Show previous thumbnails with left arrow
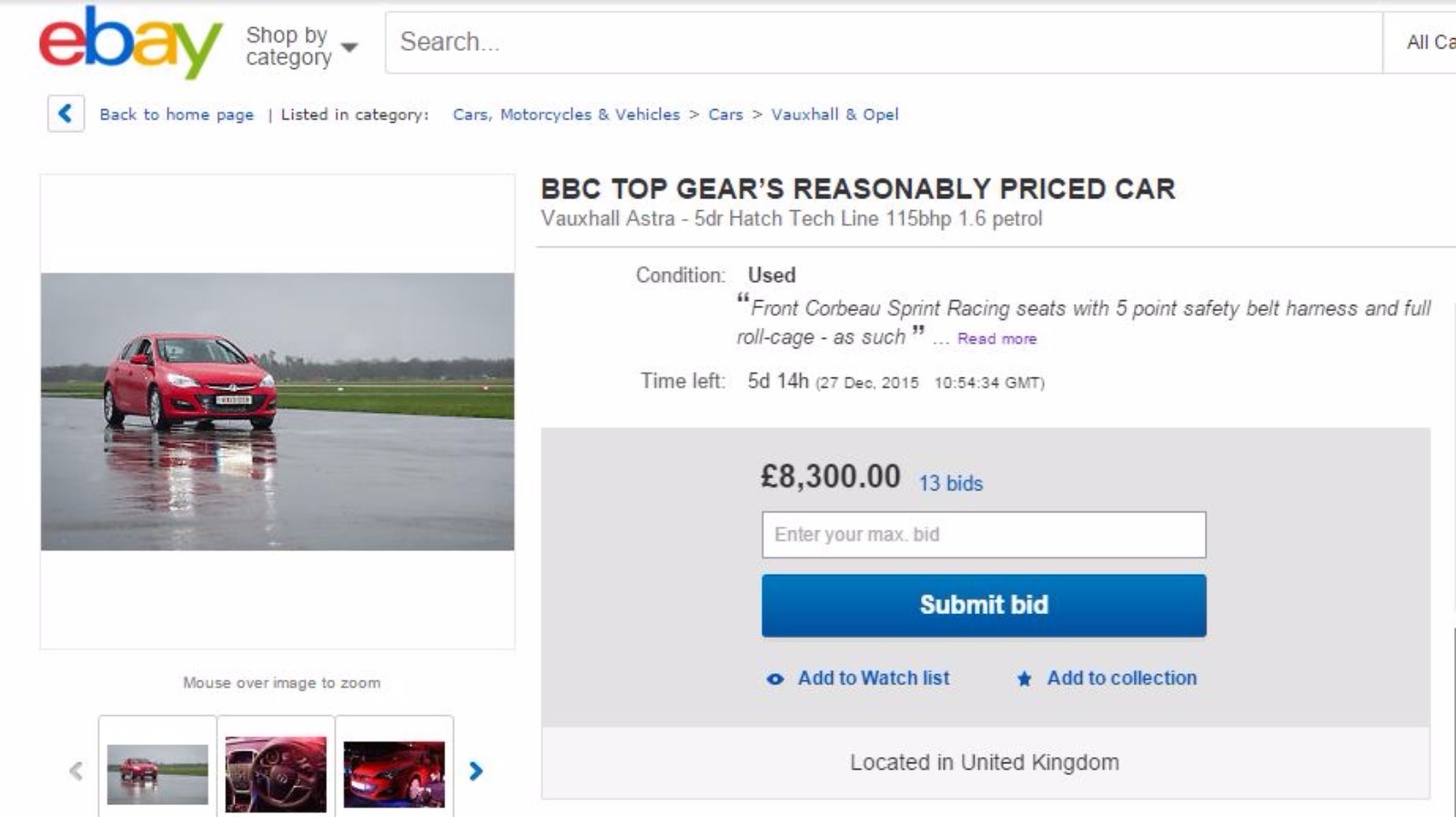Image resolution: width=1456 pixels, height=817 pixels. click(x=76, y=772)
